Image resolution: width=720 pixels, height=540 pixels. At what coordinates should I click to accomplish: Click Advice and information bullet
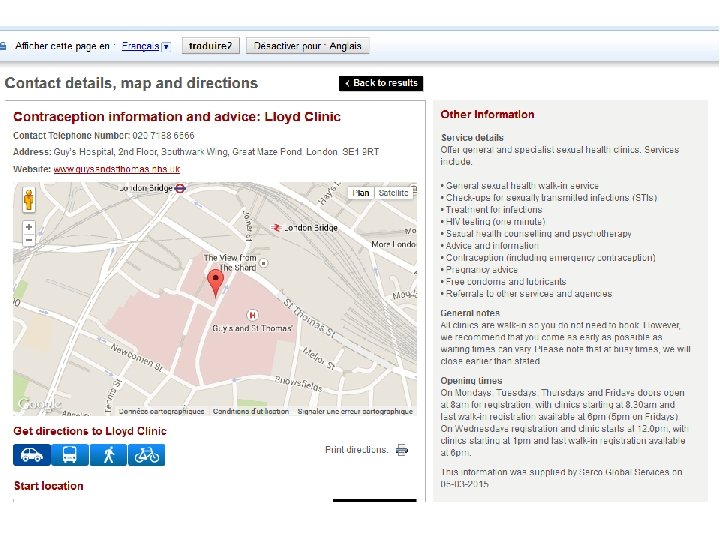[489, 246]
